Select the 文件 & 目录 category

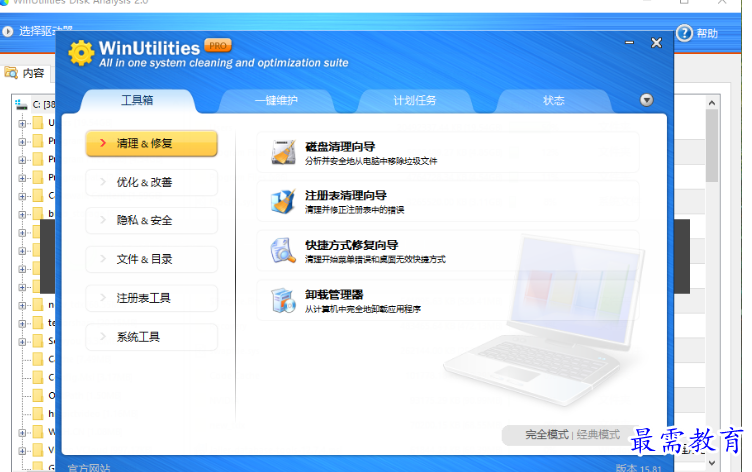pos(152,260)
